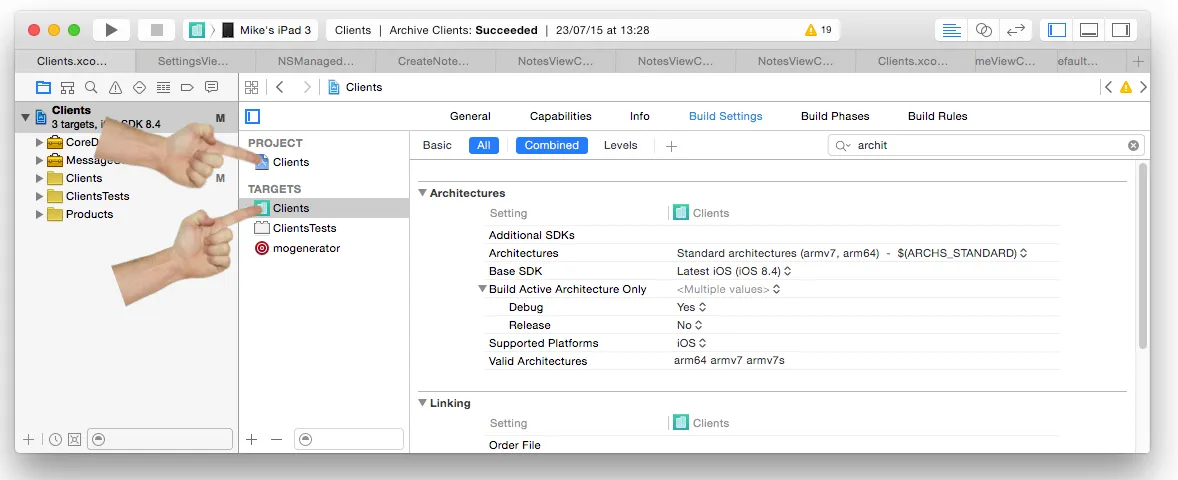Clear the archit search text
The height and width of the screenshot is (480, 1178).
(1133, 146)
